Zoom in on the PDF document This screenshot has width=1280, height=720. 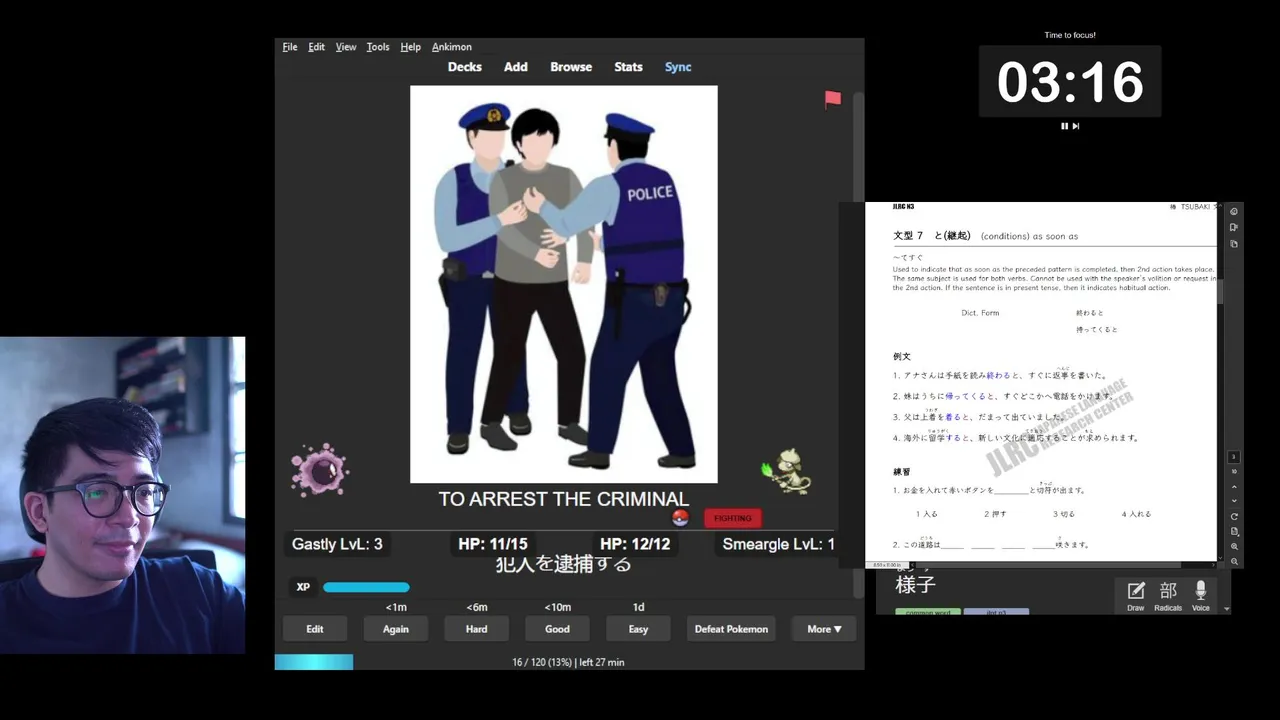(1234, 547)
